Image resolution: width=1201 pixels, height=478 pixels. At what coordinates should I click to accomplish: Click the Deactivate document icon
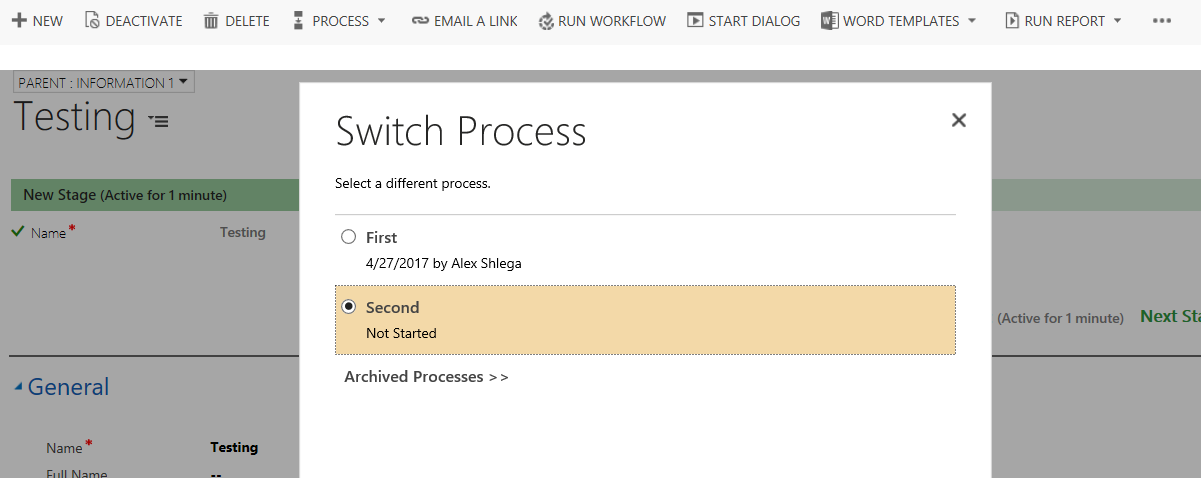[x=92, y=20]
